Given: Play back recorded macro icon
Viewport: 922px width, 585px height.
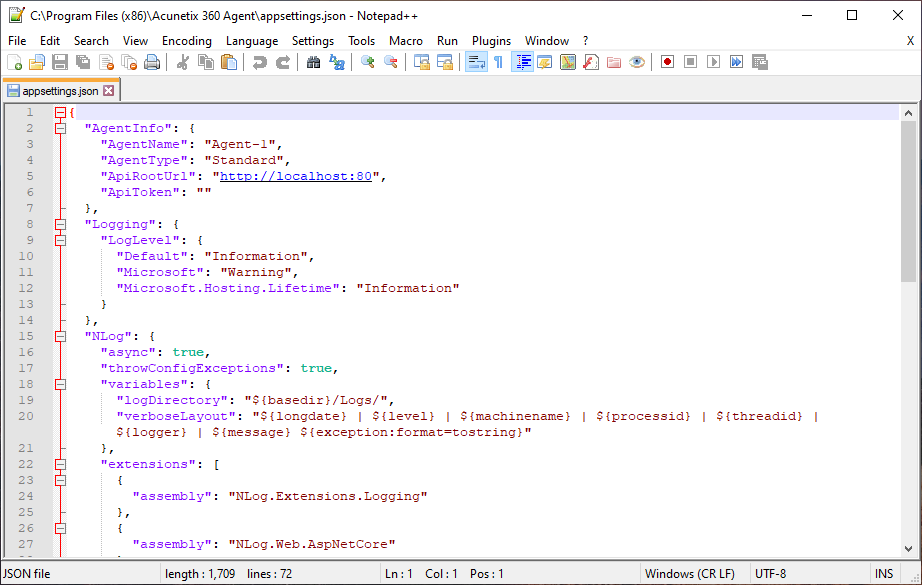Looking at the screenshot, I should [713, 62].
